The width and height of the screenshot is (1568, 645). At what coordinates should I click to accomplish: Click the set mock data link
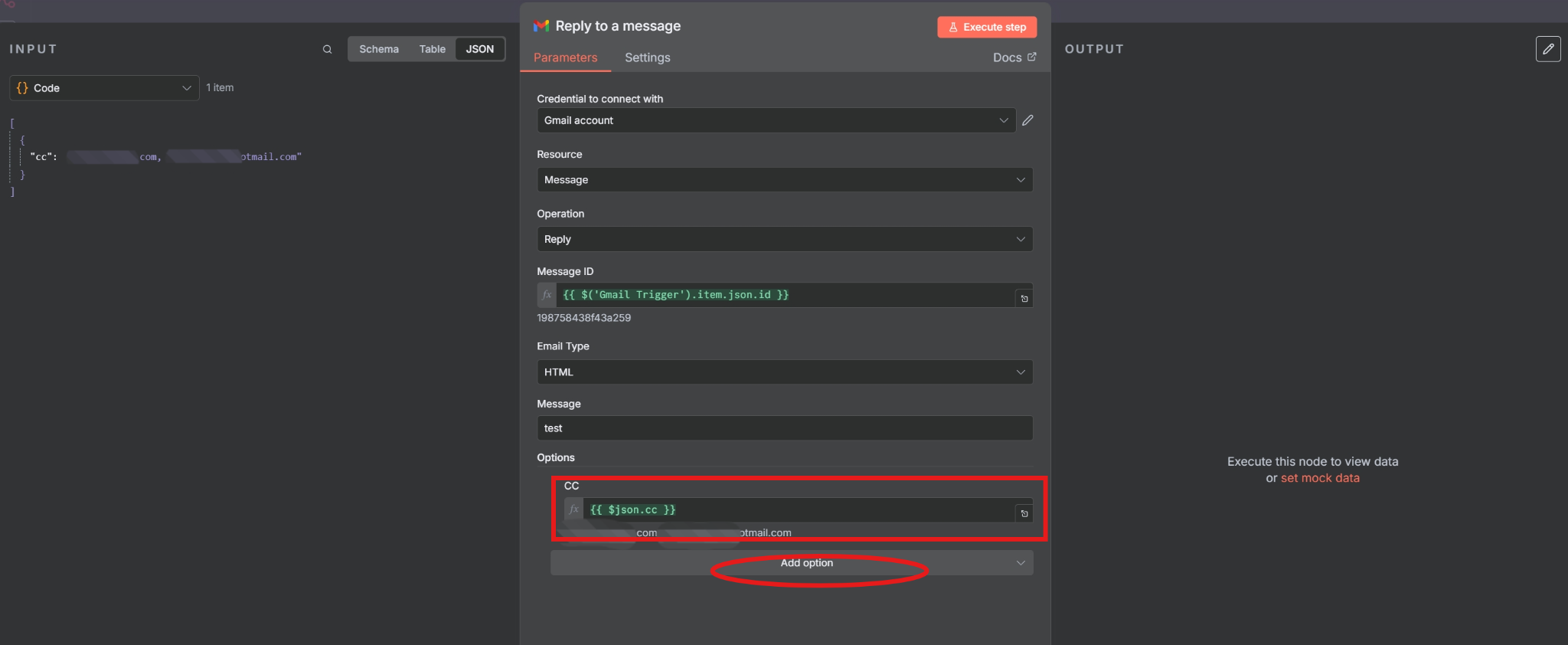1320,478
